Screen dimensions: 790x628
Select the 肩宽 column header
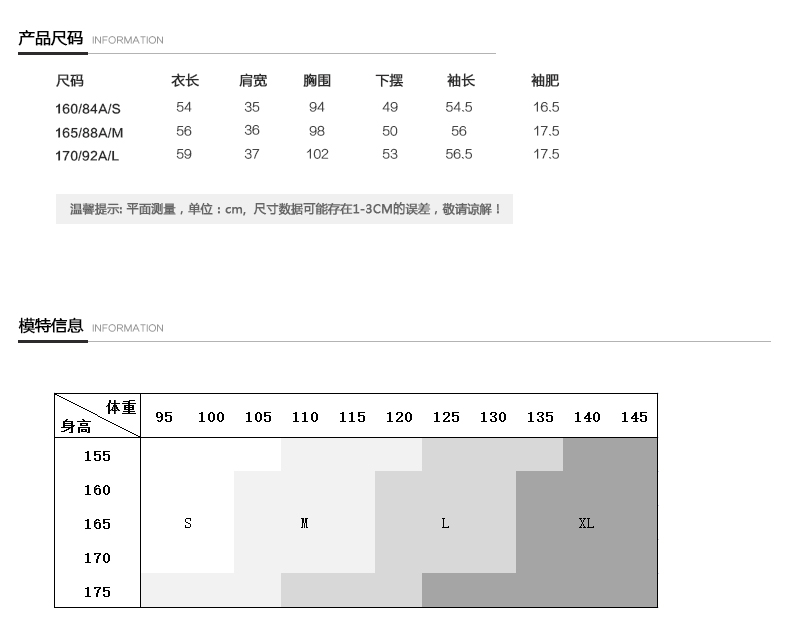coord(253,81)
